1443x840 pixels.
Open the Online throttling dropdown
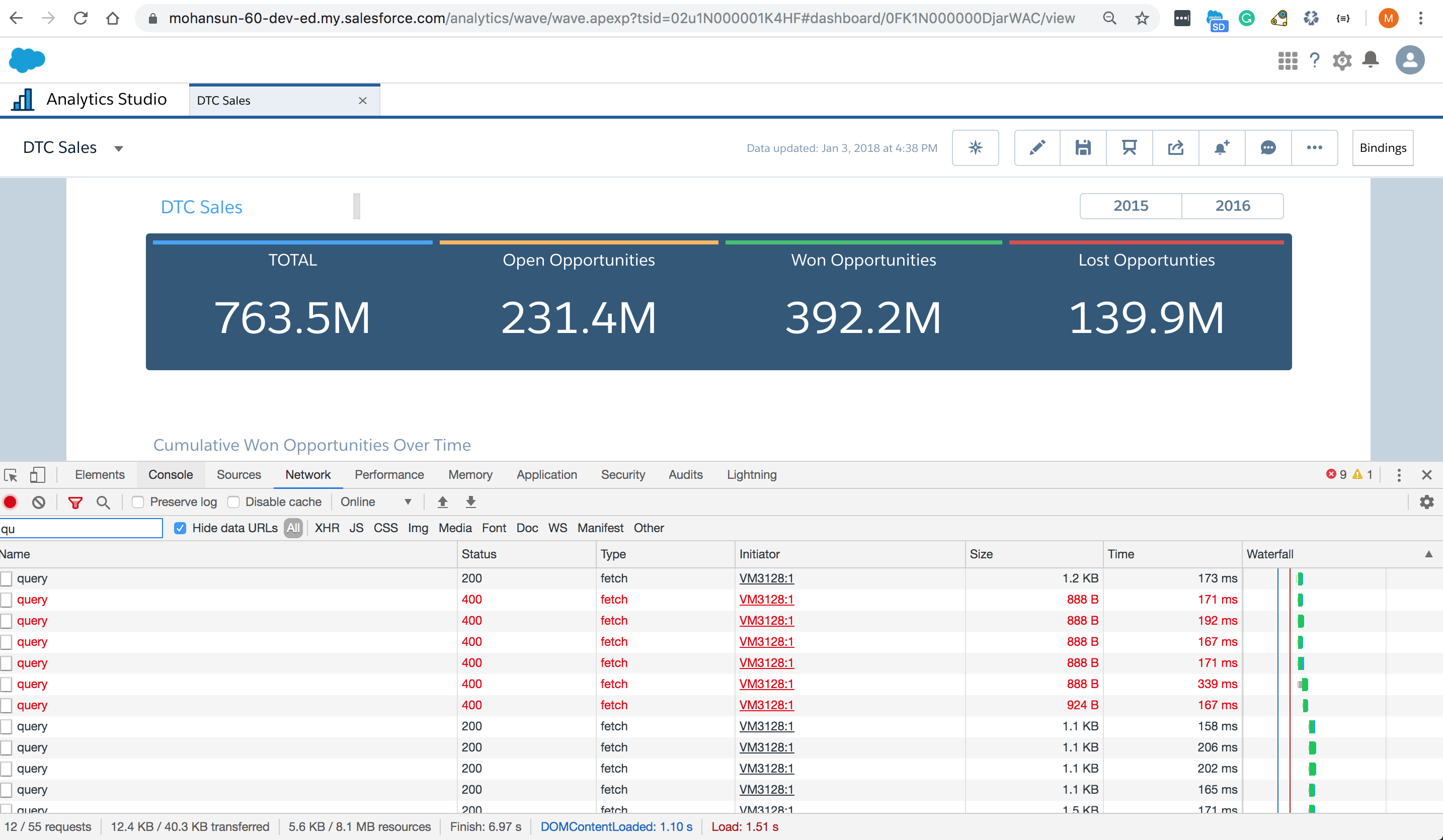(x=376, y=502)
